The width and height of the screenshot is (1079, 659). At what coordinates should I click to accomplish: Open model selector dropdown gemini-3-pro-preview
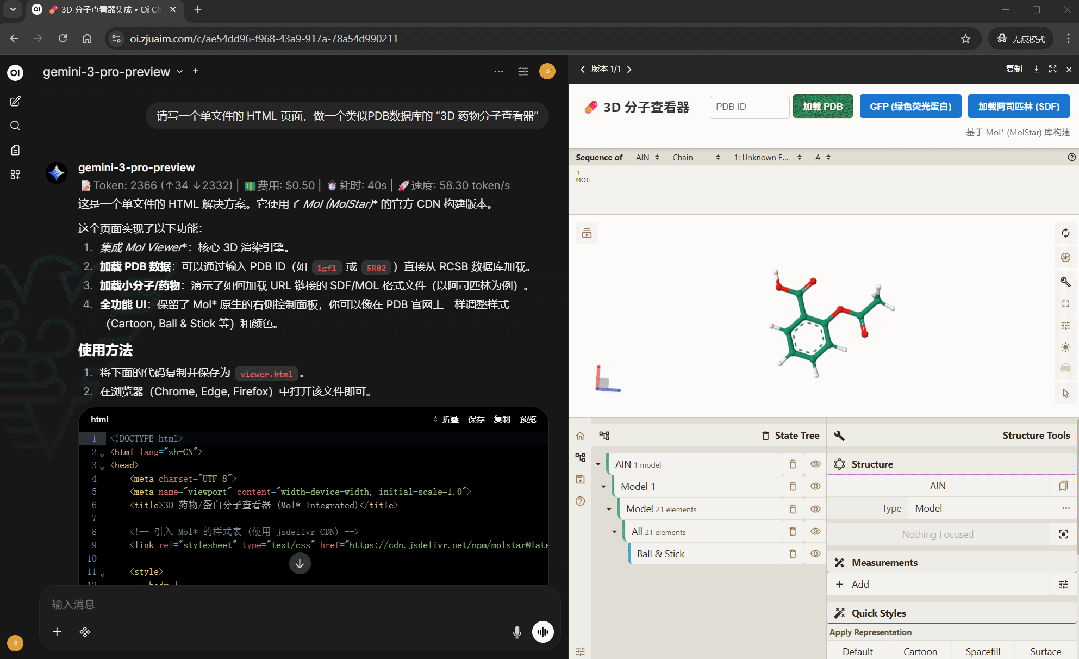click(113, 72)
